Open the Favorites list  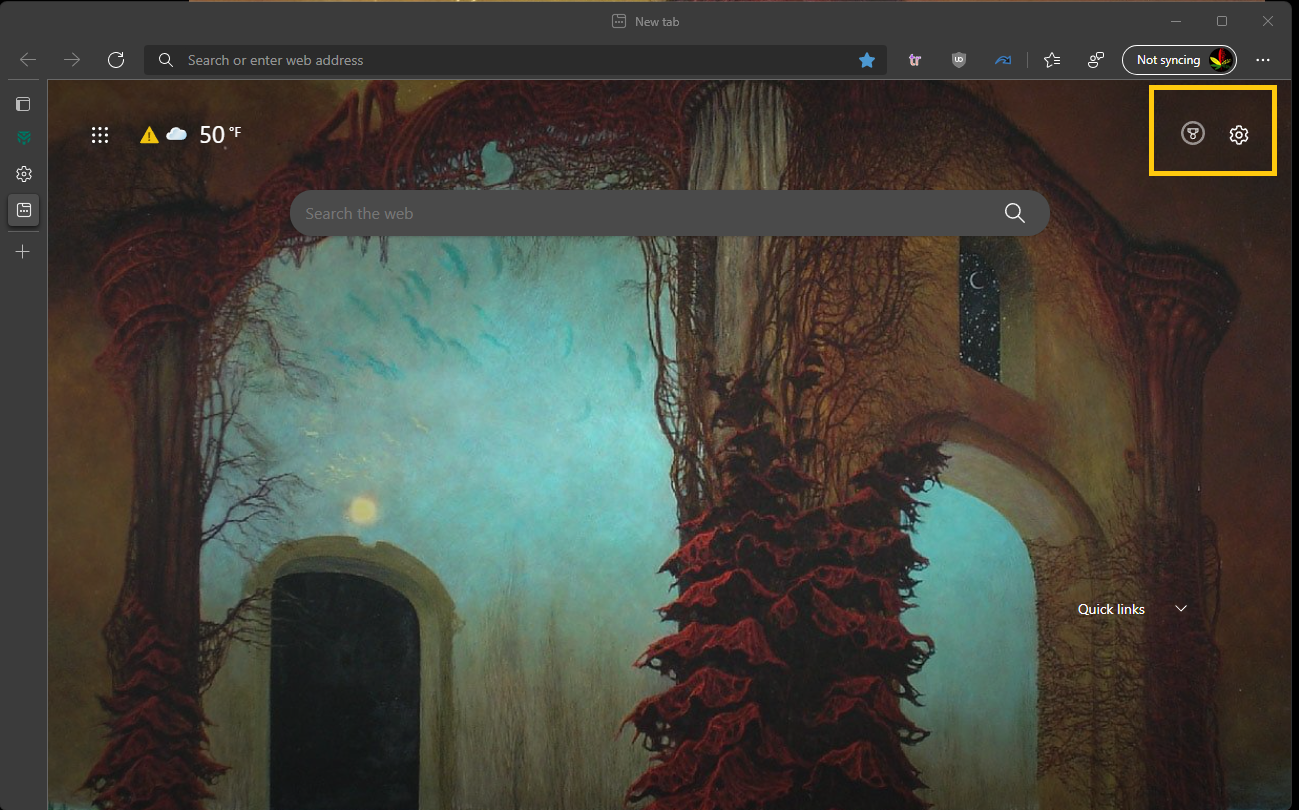click(x=1052, y=60)
